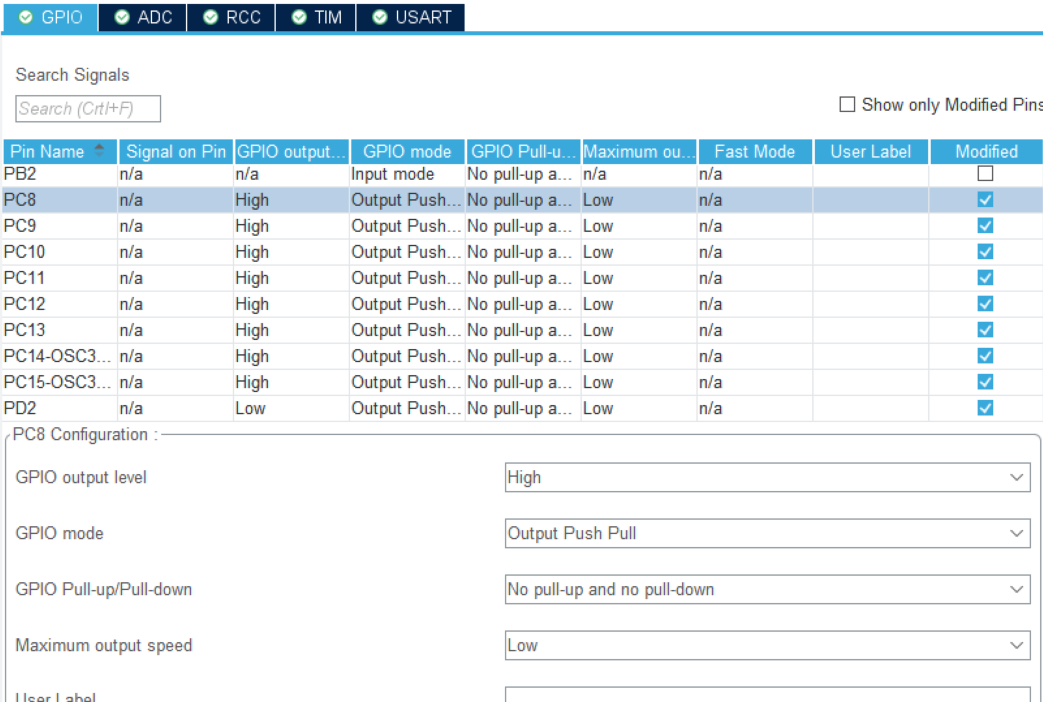
Task: Click the GPIO tab check icon
Action: tap(26, 17)
